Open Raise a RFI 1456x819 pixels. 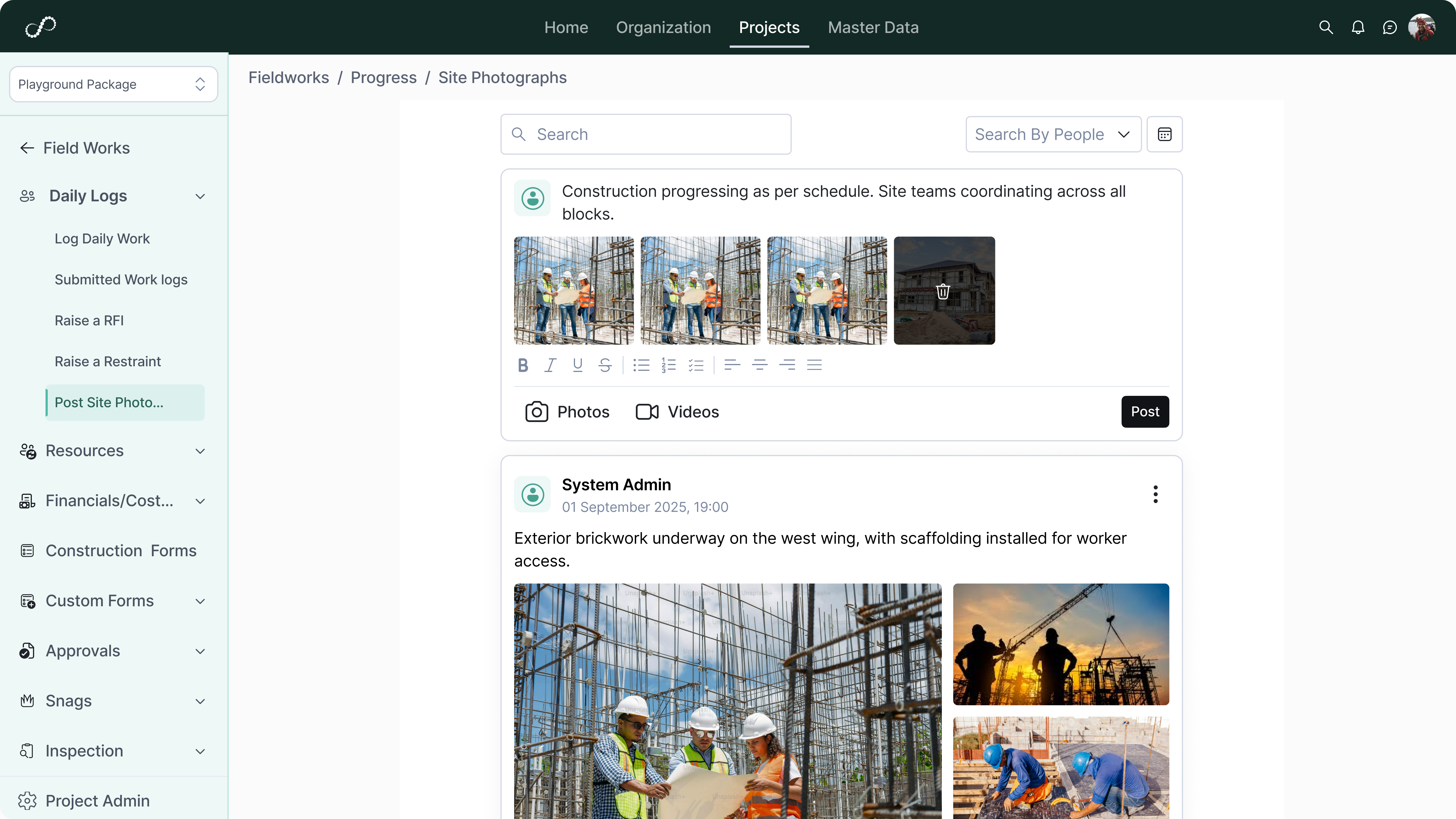[89, 320]
